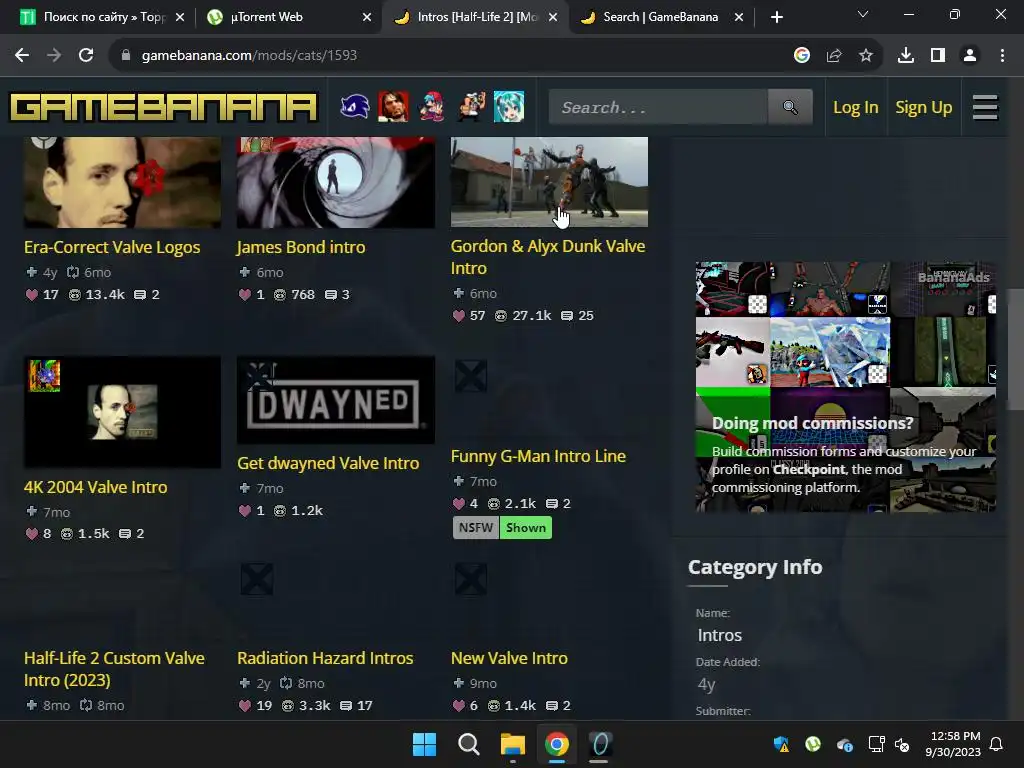Image resolution: width=1024 pixels, height=768 pixels.
Task: Click submitter avatar on 4K 2004 Valve Intro
Action: coord(44,376)
